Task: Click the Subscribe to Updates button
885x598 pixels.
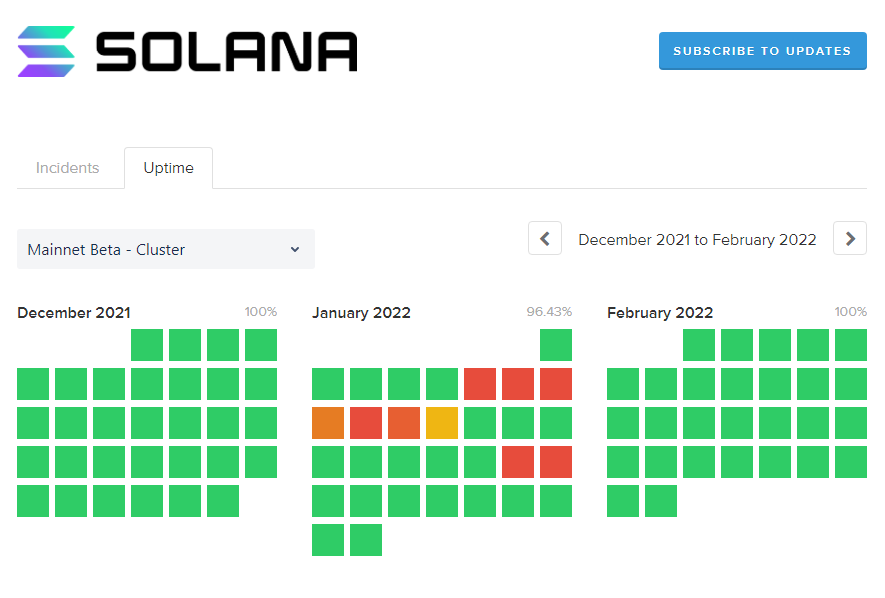Action: 763,51
